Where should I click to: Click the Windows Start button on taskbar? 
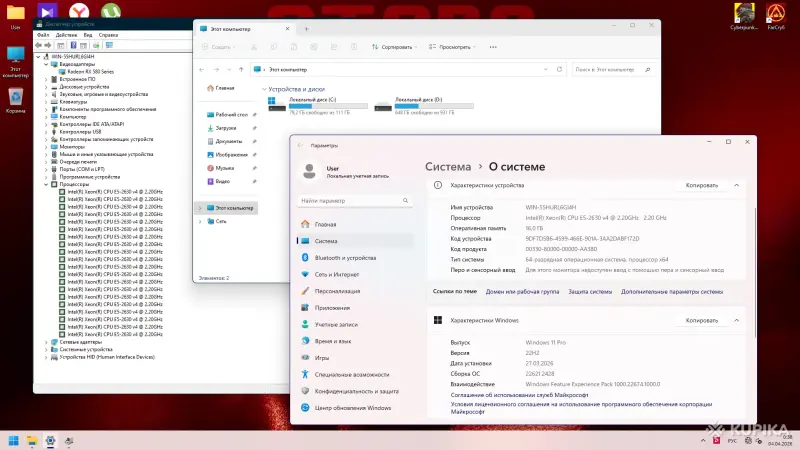coord(14,440)
